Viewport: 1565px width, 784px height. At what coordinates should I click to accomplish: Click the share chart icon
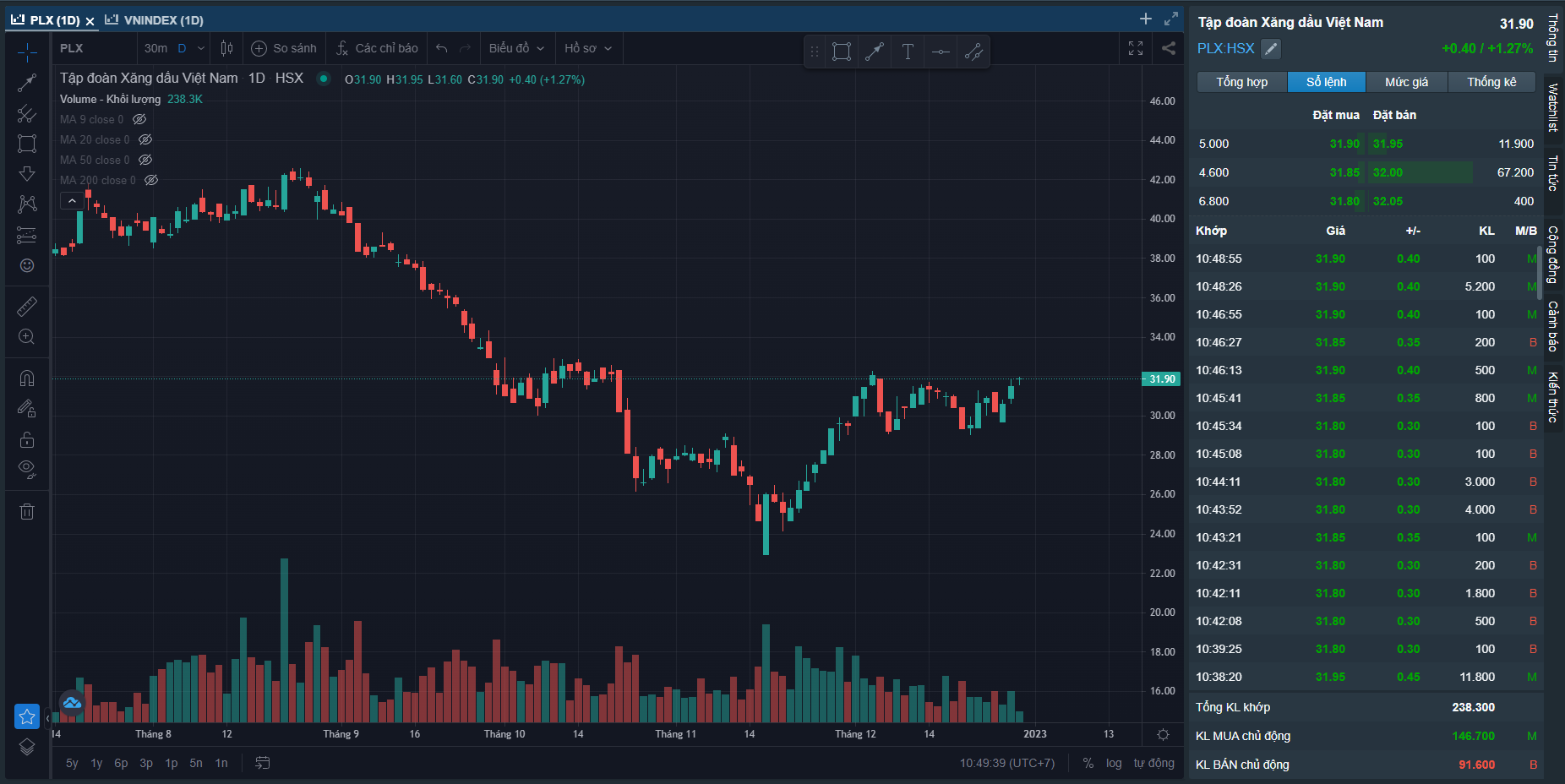pos(1169,48)
